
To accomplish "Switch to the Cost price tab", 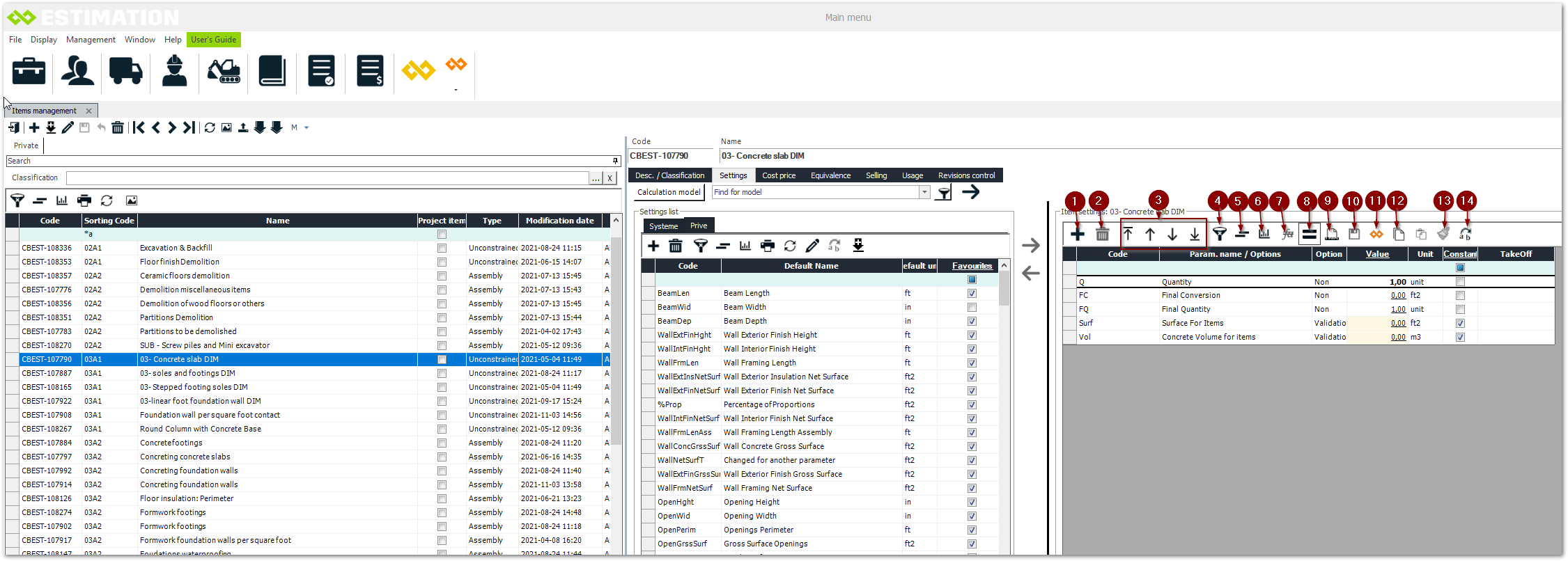I will click(778, 175).
